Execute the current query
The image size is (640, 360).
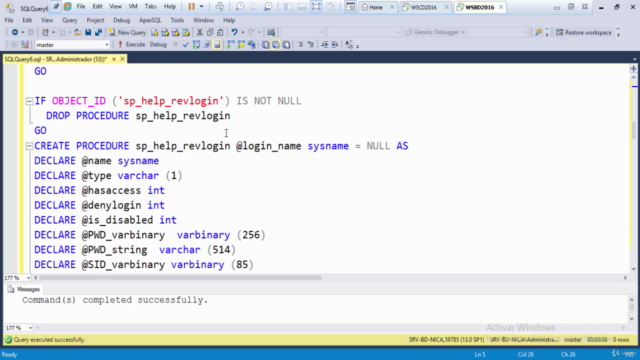(x=131, y=44)
